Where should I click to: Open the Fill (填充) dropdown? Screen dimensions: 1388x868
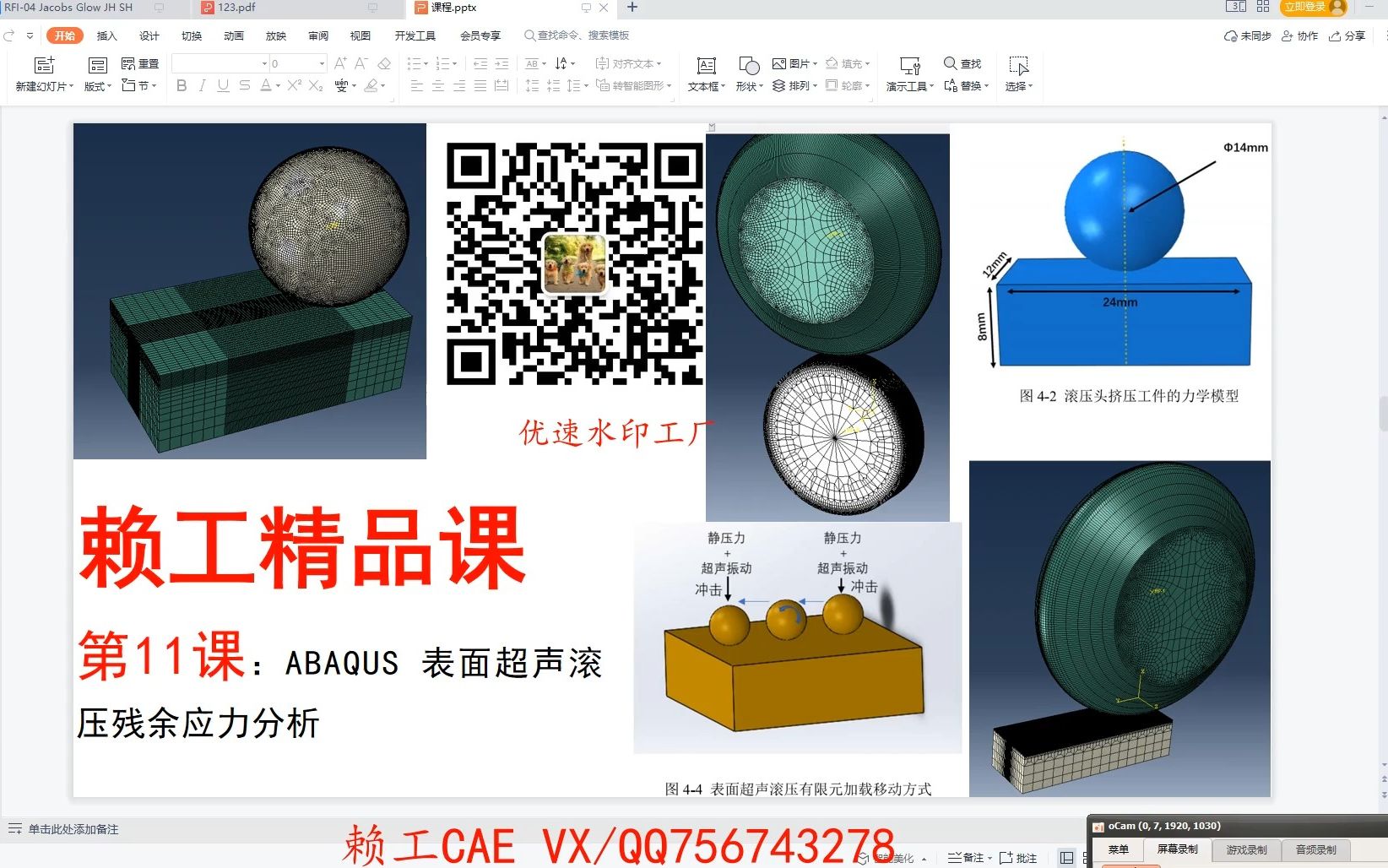click(847, 63)
